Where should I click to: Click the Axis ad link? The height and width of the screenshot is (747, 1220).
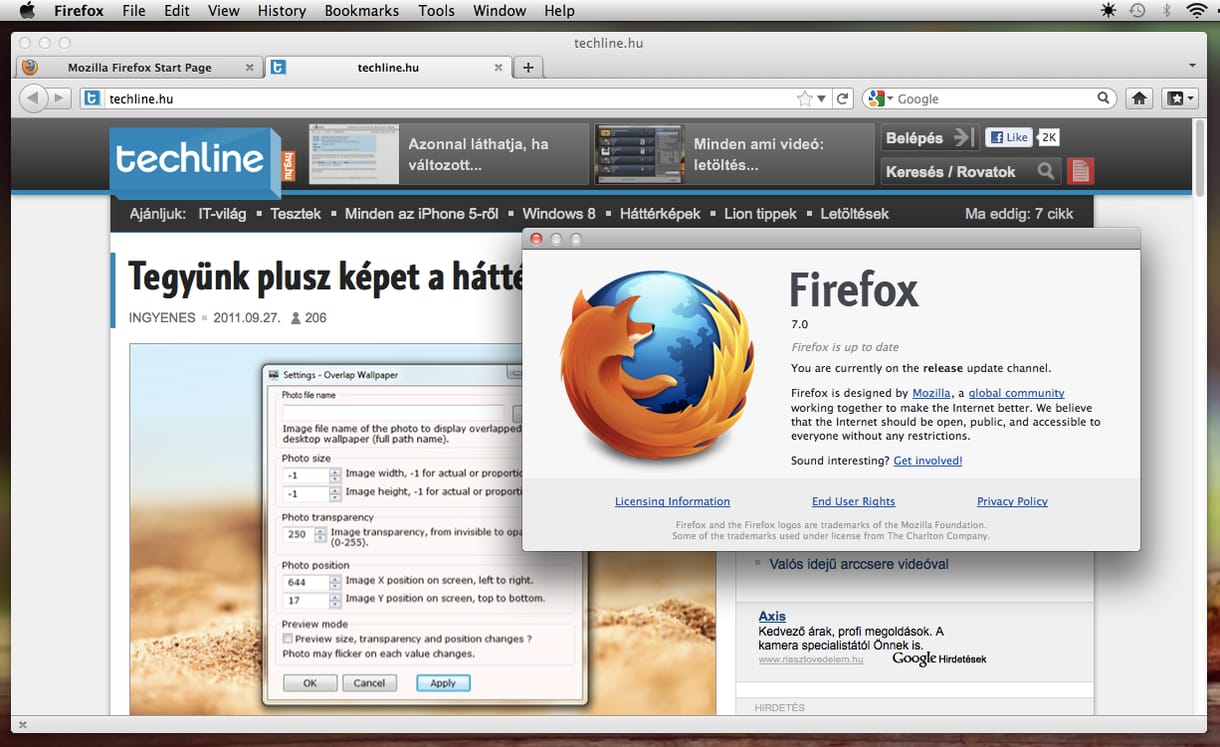pos(772,616)
